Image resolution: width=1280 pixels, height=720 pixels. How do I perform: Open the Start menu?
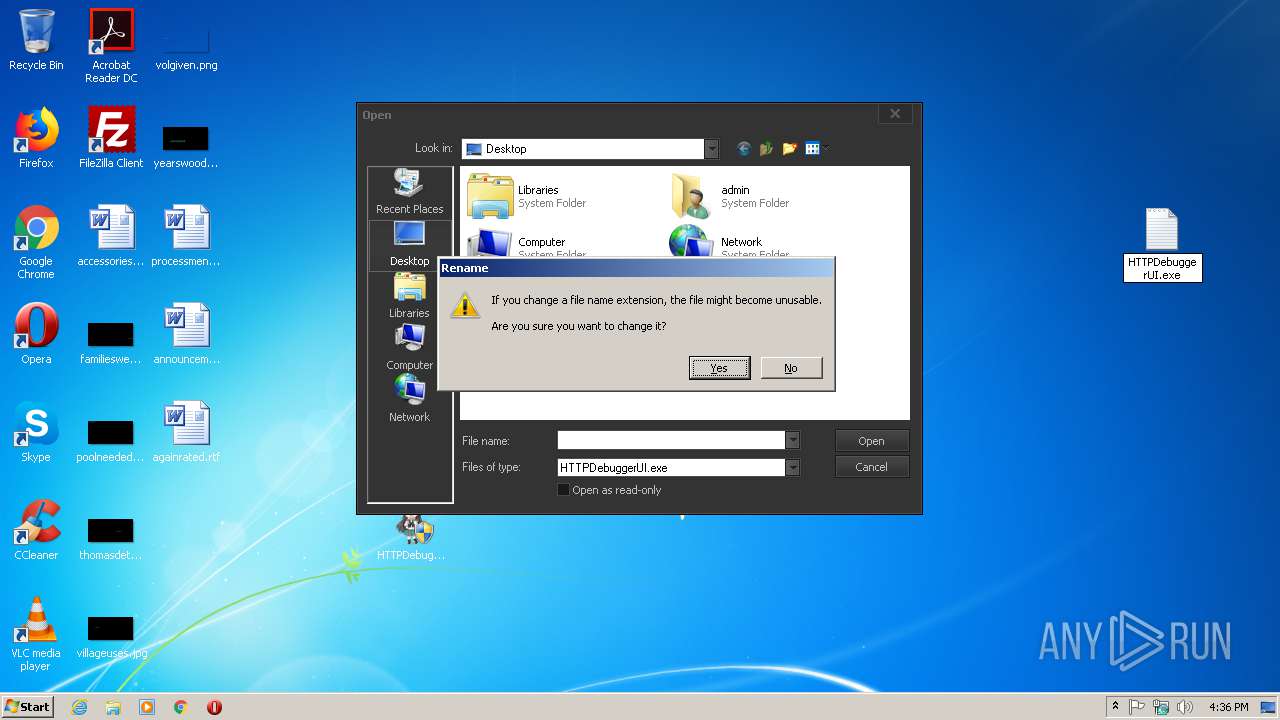click(27, 706)
